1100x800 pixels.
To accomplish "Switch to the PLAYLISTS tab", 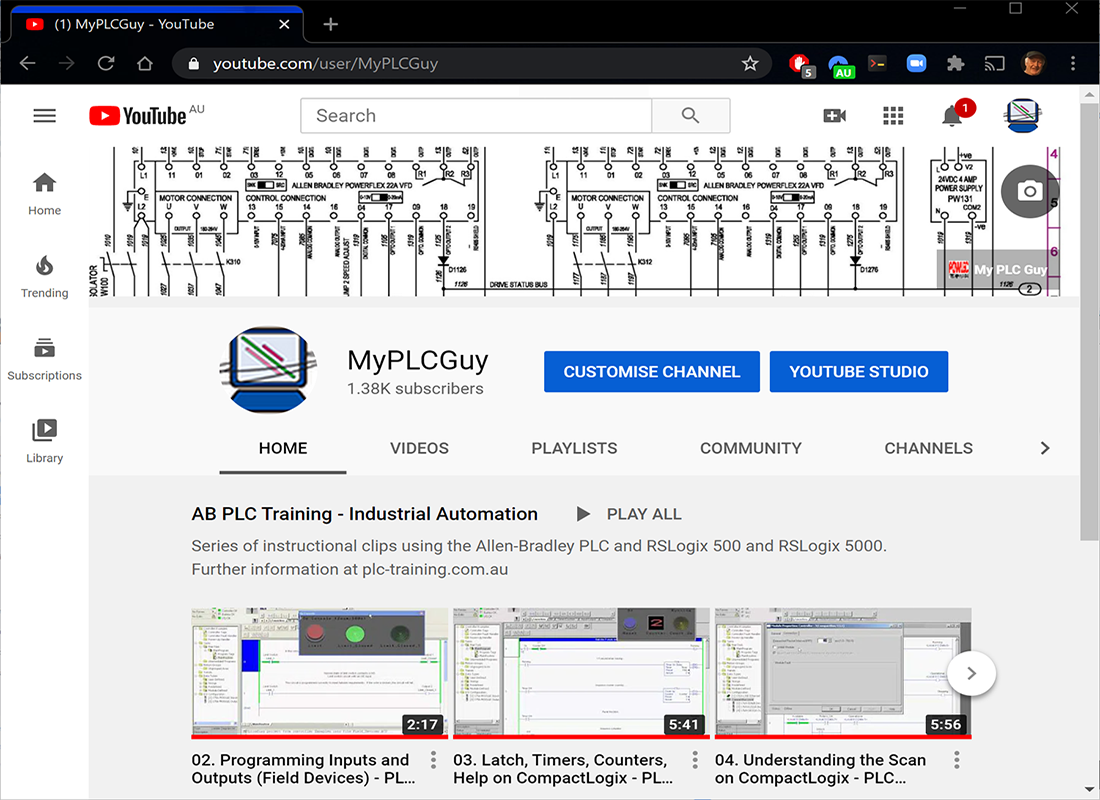I will pyautogui.click(x=575, y=448).
